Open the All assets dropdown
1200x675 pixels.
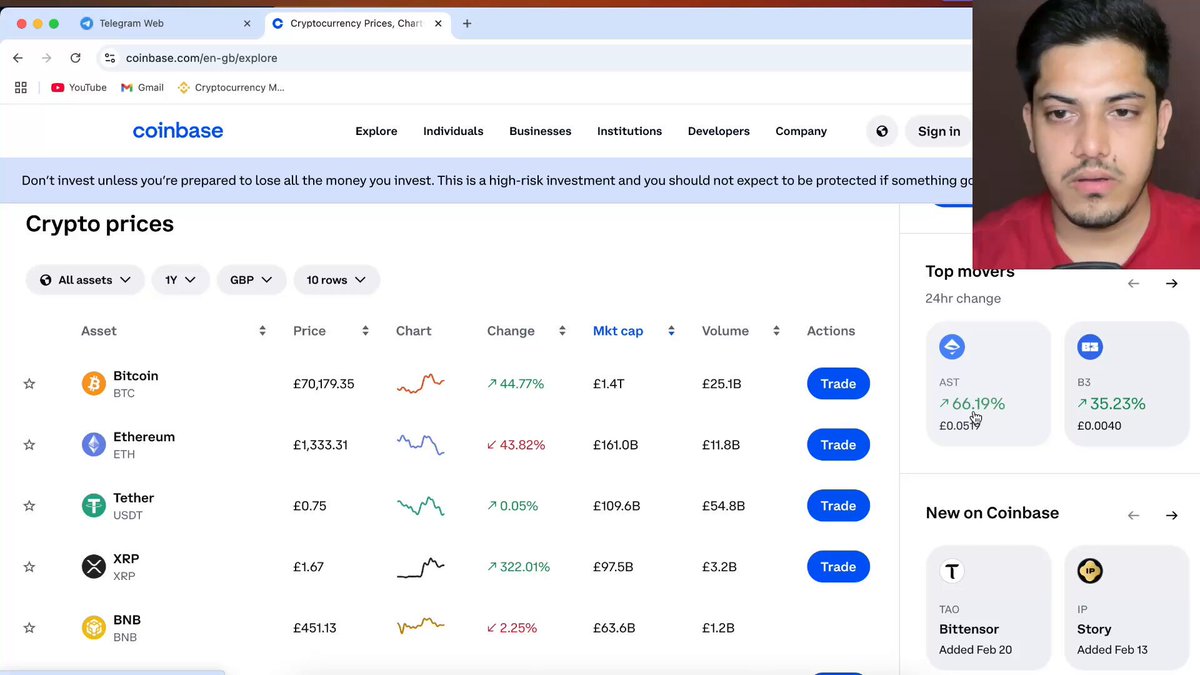[85, 280]
